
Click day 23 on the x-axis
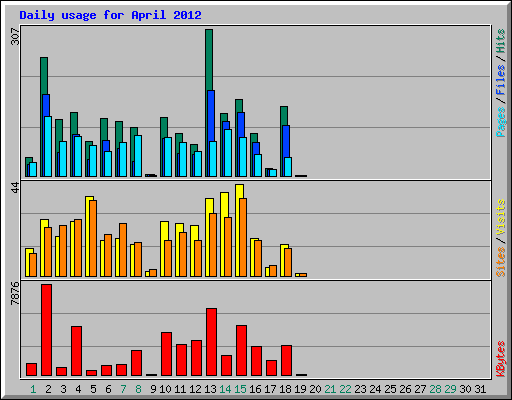point(360,389)
